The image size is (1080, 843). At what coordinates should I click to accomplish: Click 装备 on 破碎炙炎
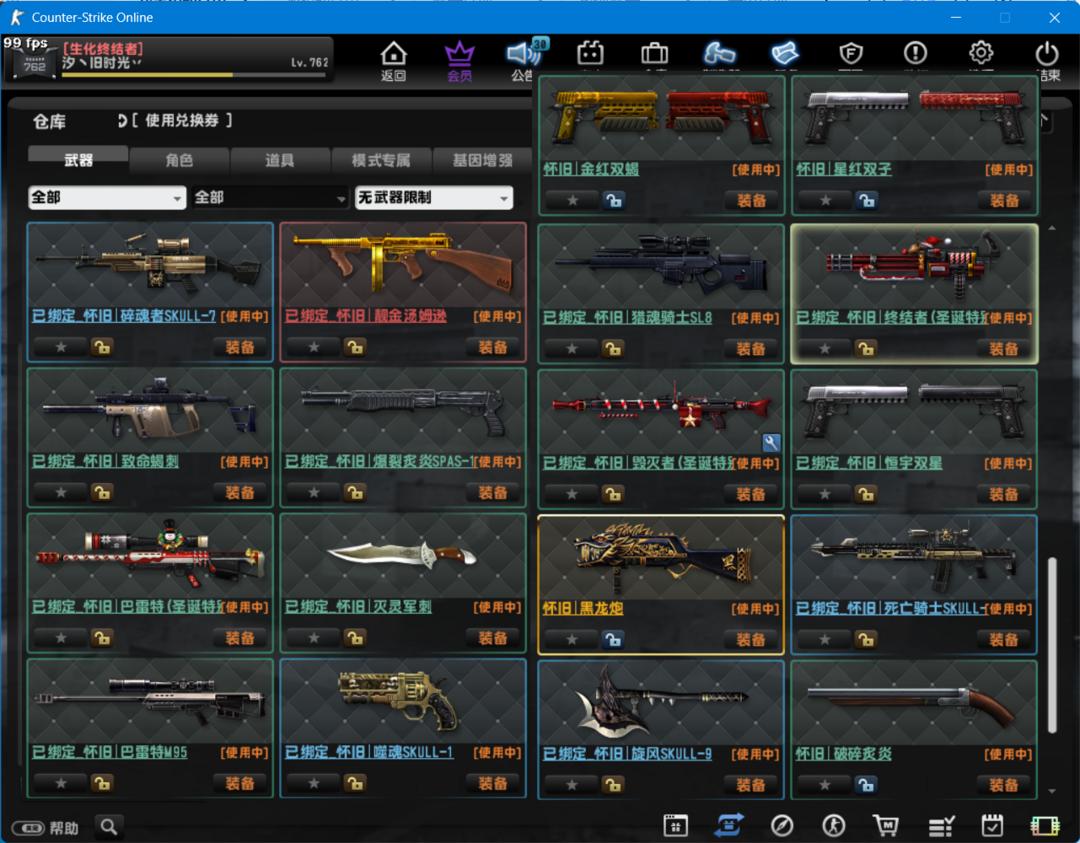(x=1004, y=785)
